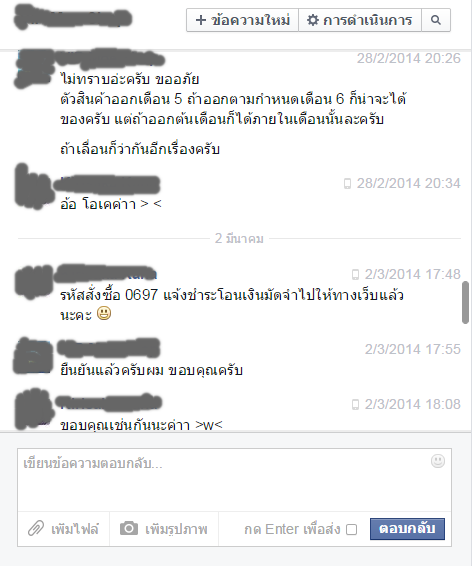This screenshot has height=566, width=474.
Task: Click the 28/2/2014 20:26 timestamp
Action: 409,58
